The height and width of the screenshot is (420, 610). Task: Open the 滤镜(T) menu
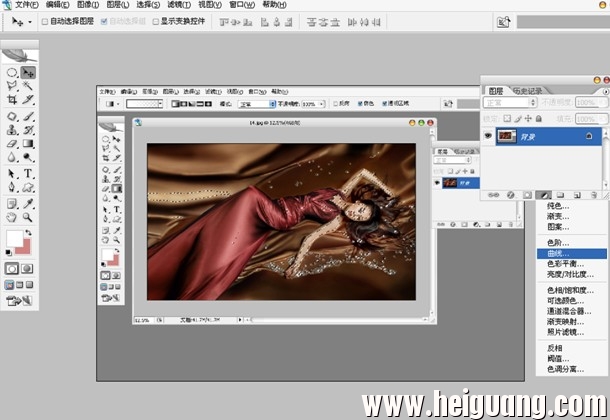pyautogui.click(x=179, y=5)
